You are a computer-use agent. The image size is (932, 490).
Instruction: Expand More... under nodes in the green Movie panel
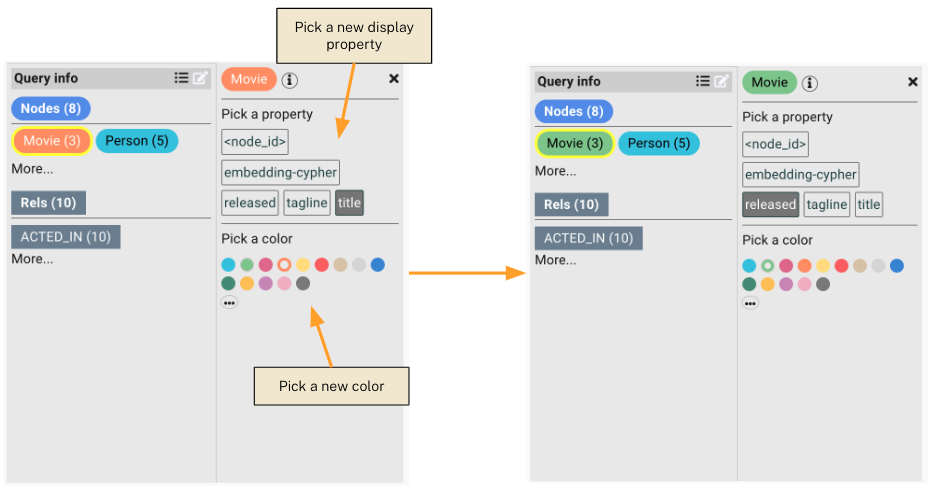click(555, 171)
